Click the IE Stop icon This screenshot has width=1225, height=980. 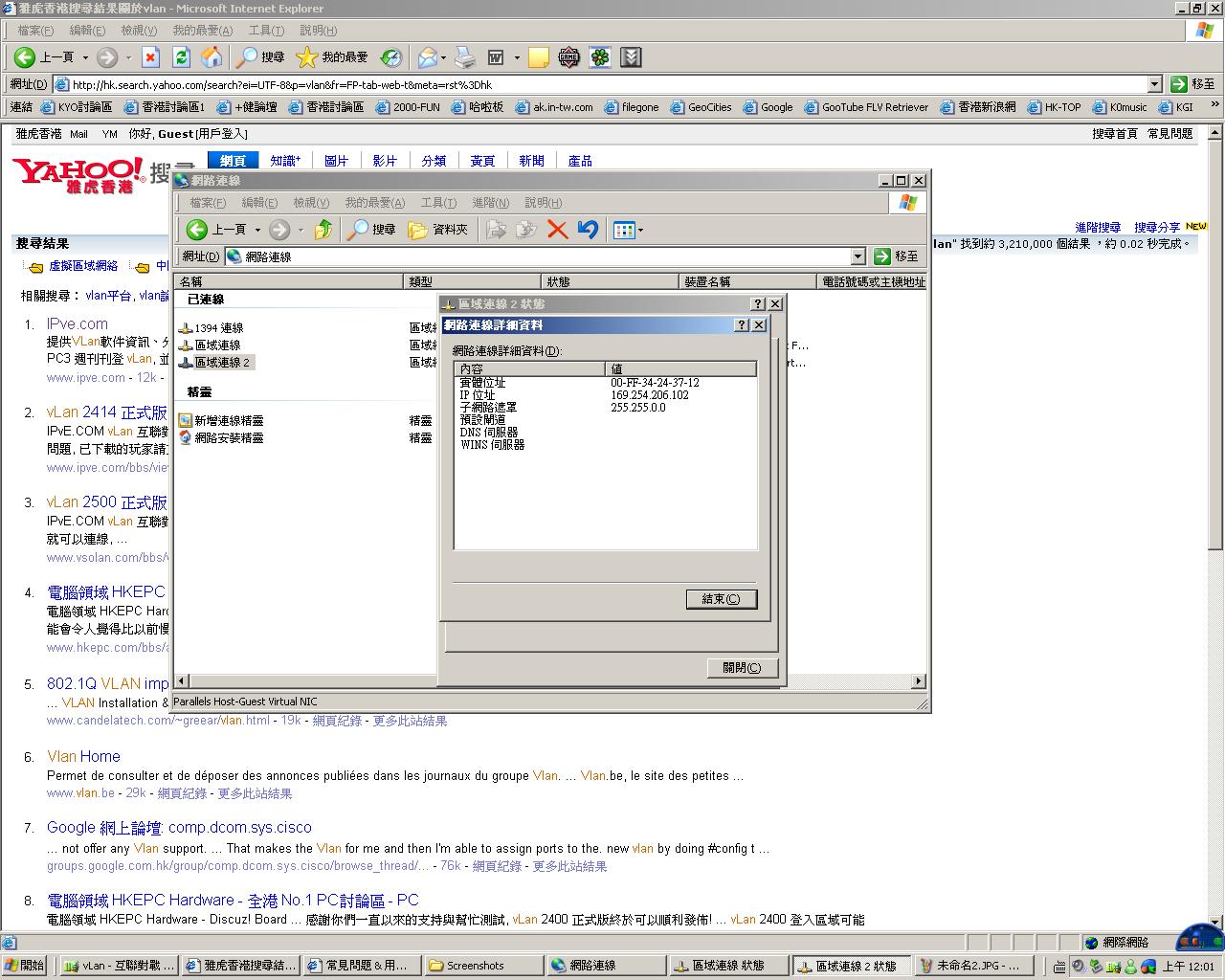150,57
